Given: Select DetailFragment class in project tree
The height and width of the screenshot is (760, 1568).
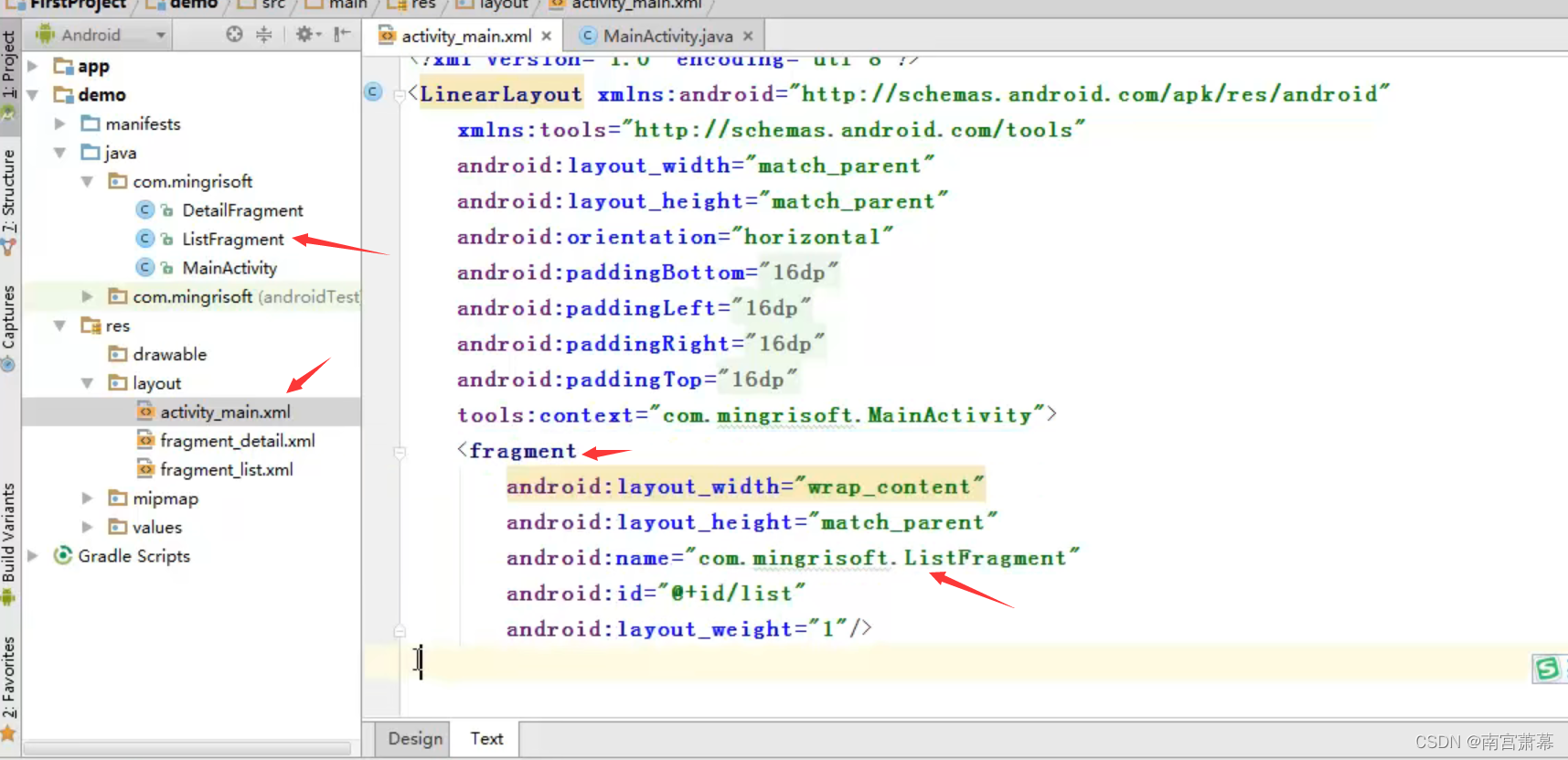Looking at the screenshot, I should coord(242,210).
